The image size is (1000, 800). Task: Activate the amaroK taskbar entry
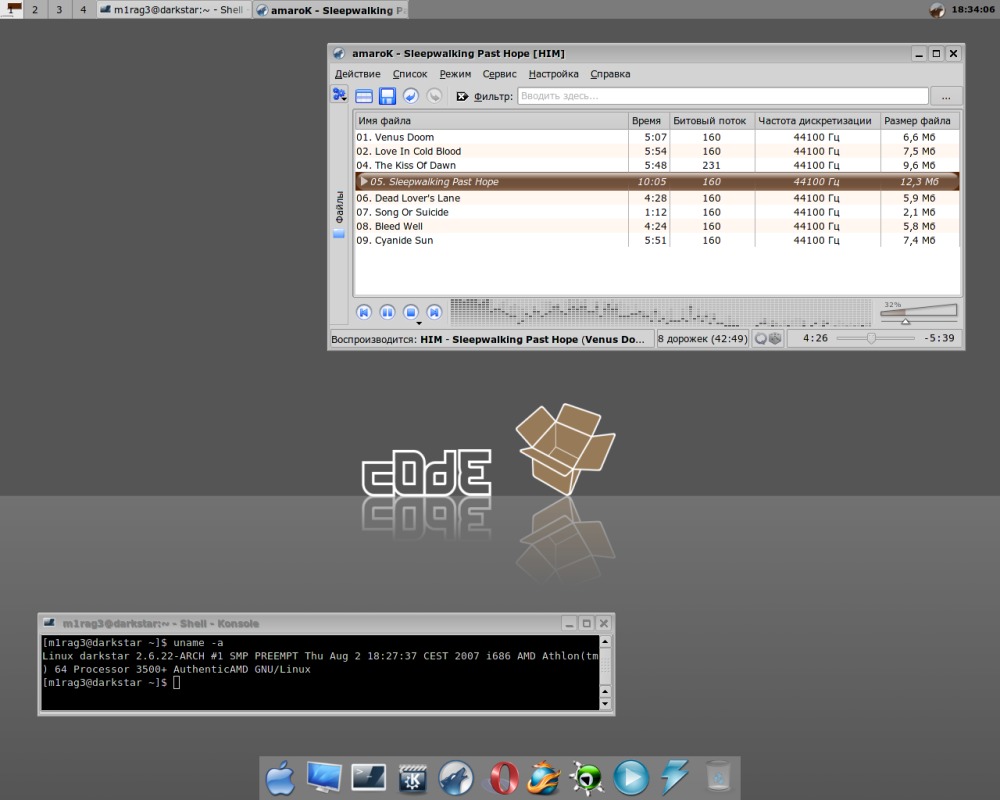point(331,10)
